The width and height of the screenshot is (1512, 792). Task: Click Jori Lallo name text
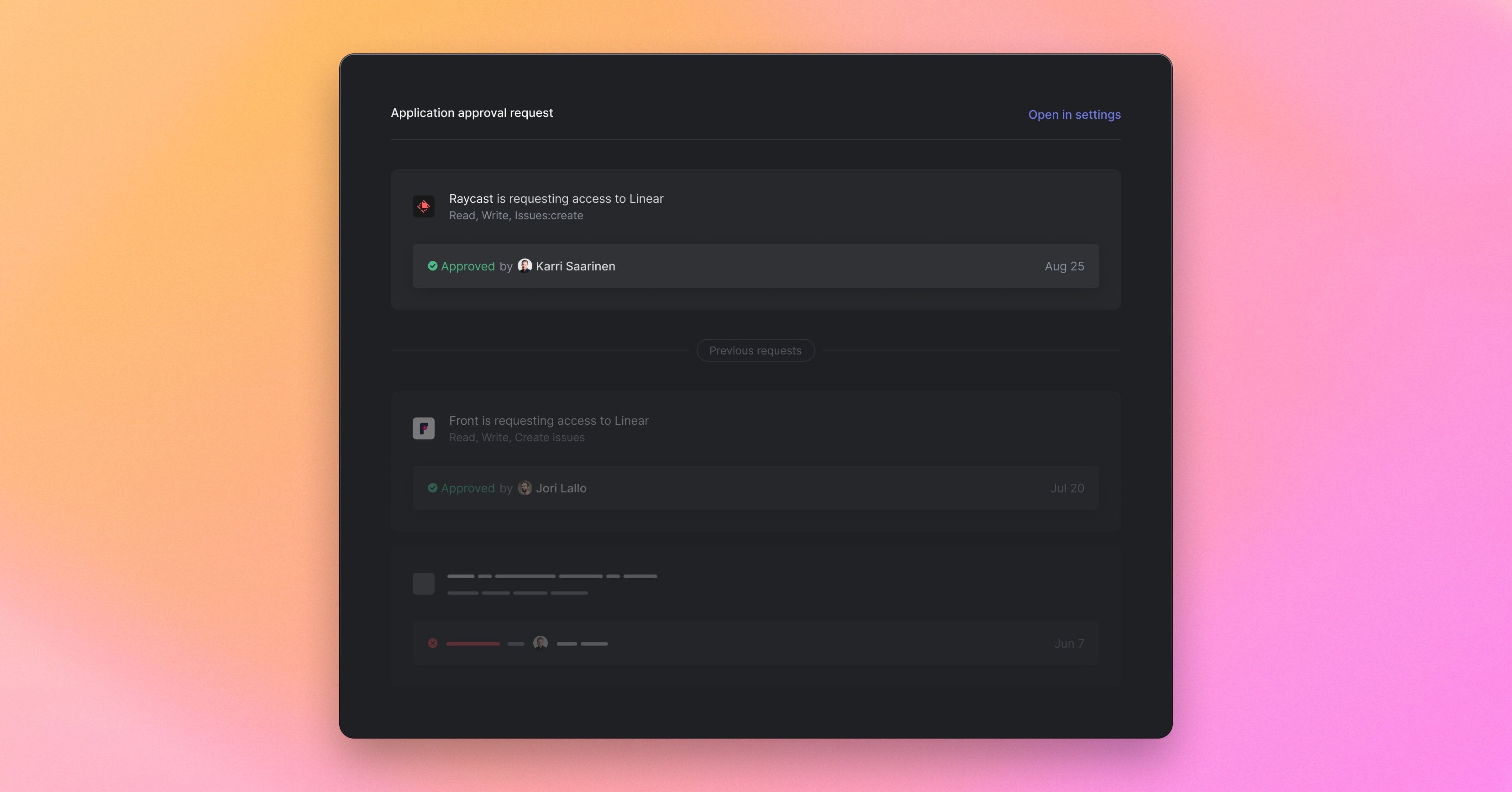561,488
